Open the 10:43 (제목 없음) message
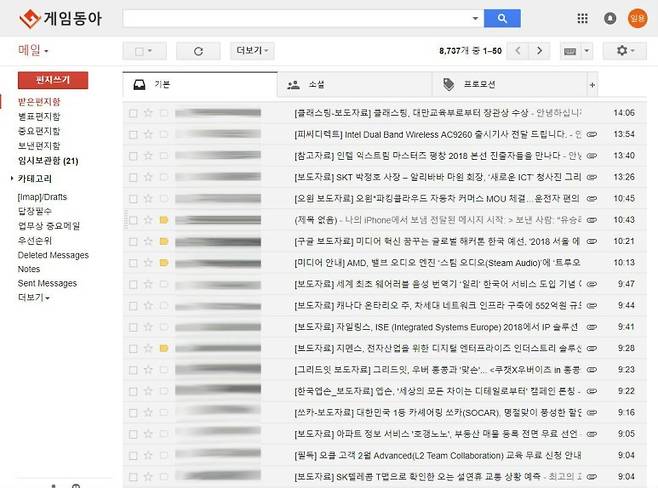This screenshot has width=658, height=488. tap(385, 220)
